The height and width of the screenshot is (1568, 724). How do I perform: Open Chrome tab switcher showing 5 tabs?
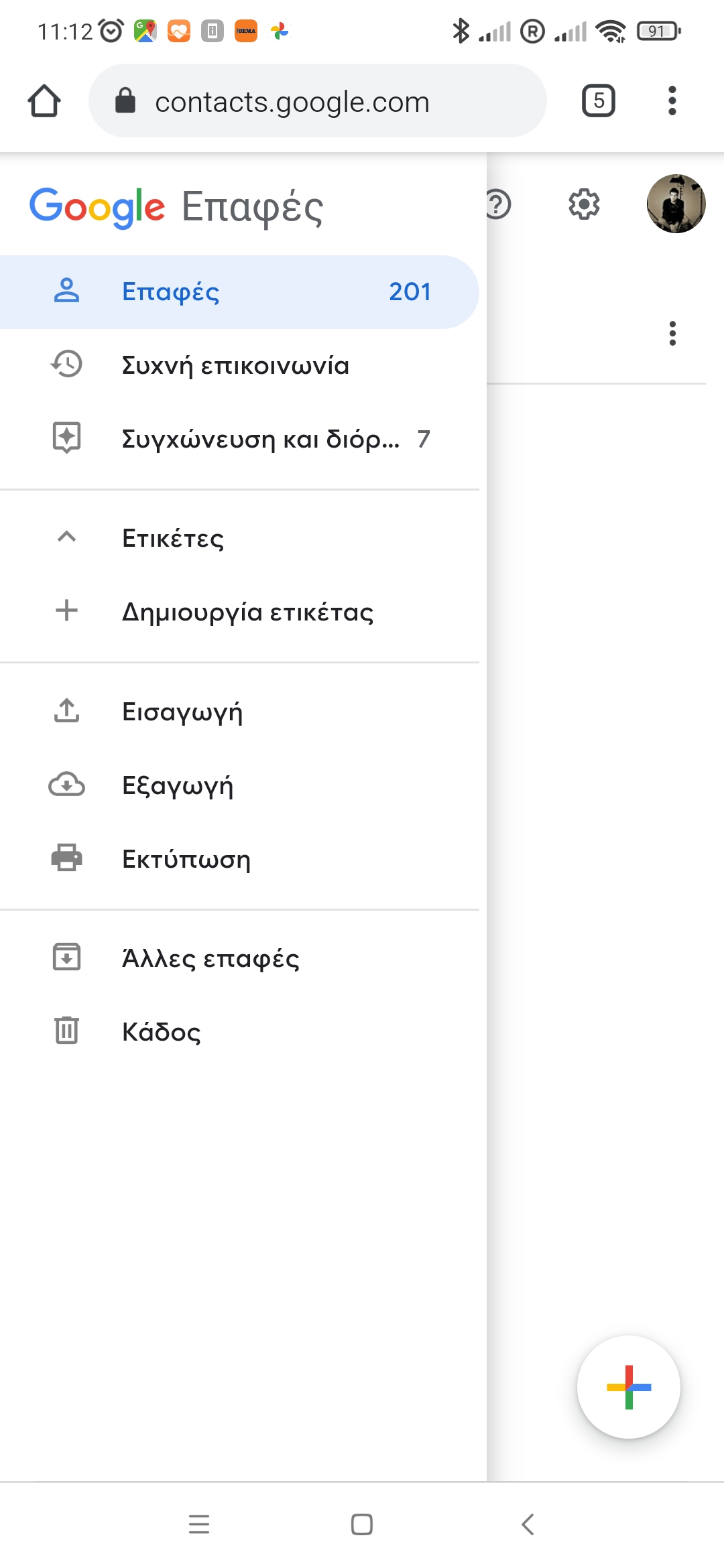(x=598, y=101)
